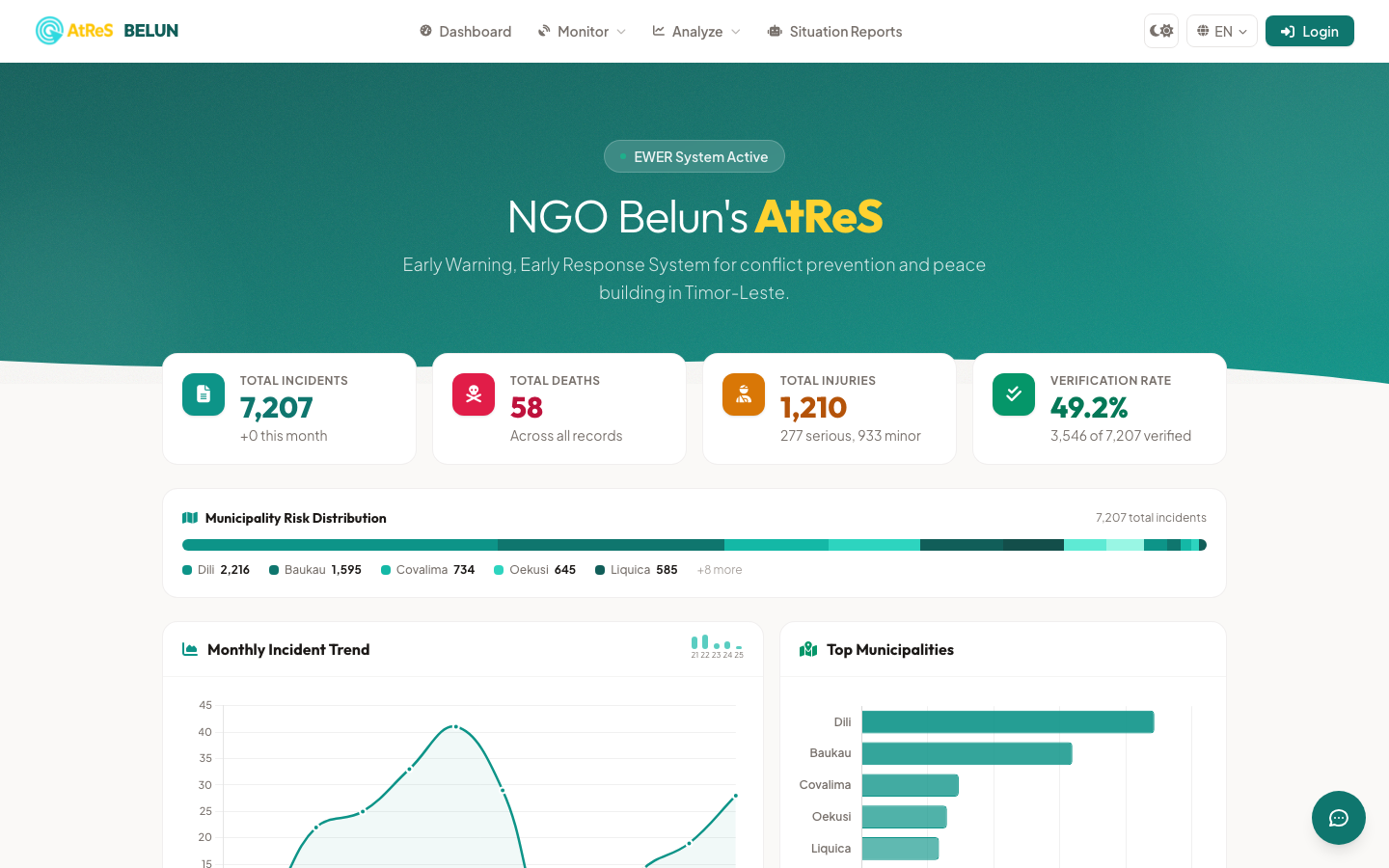Viewport: 1389px width, 868px height.
Task: Click the 7,207 total incidents value
Action: click(277, 408)
